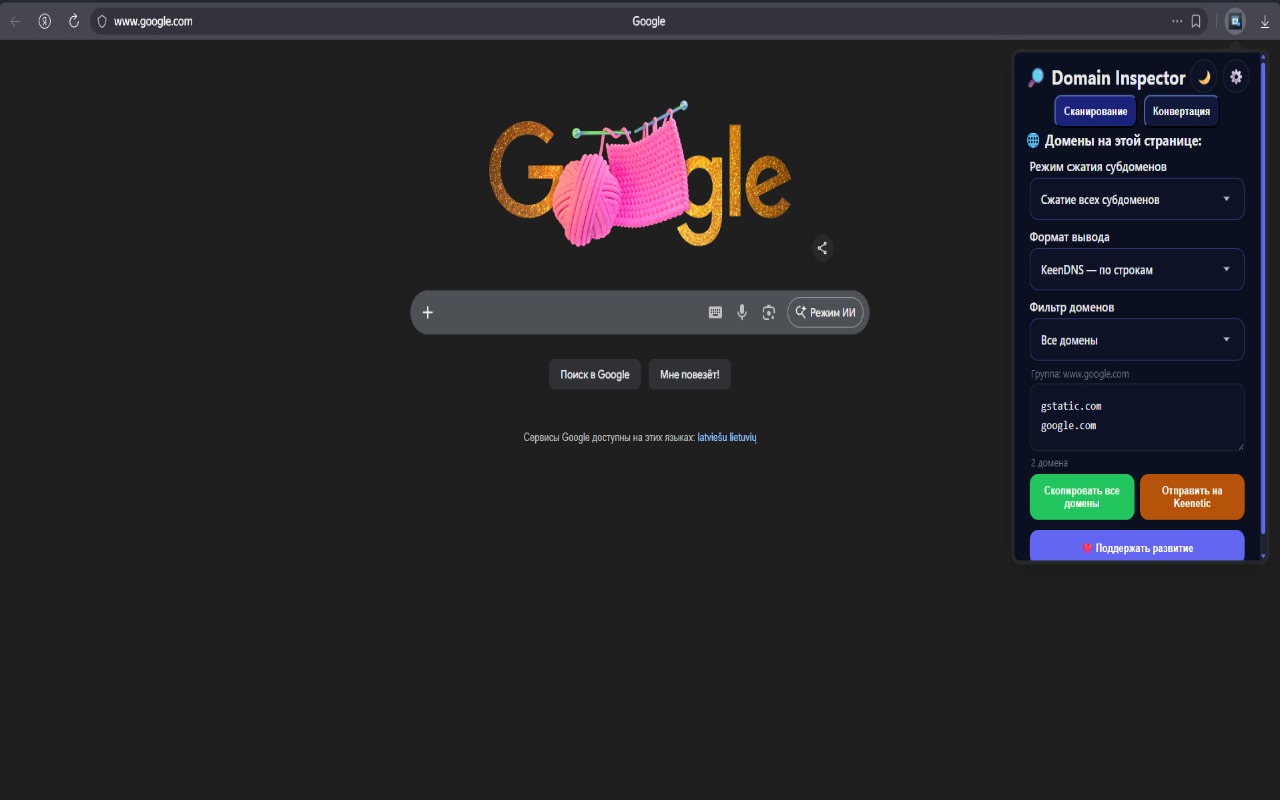Image resolution: width=1280 pixels, height=800 pixels.
Task: Open the 'Все домены' filter dropdown
Action: coord(1136,339)
